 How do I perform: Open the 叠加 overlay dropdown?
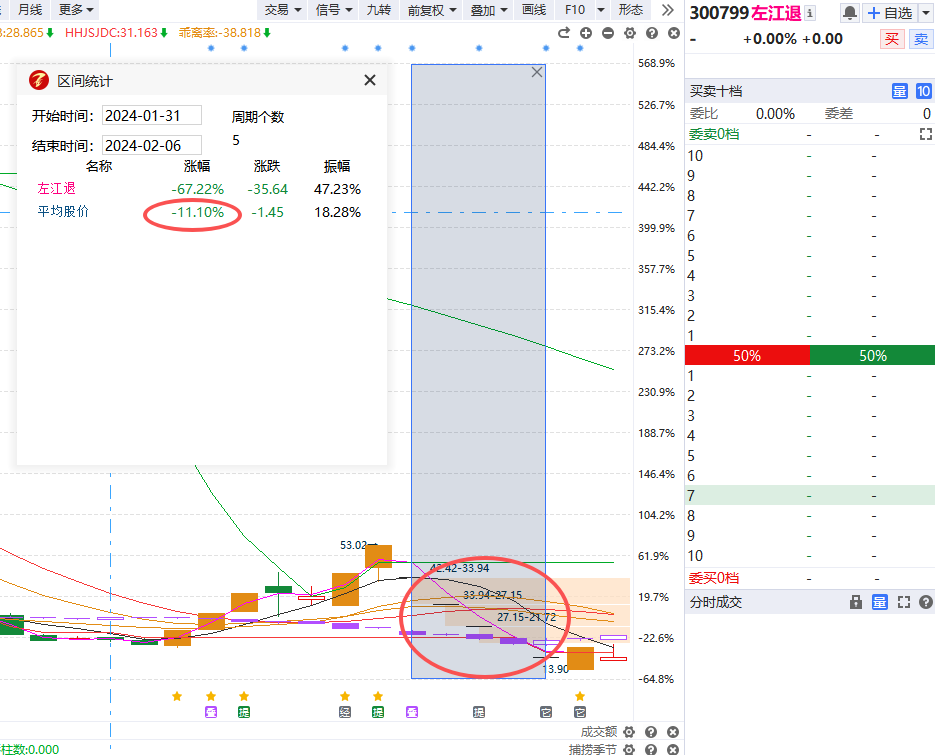click(x=488, y=10)
